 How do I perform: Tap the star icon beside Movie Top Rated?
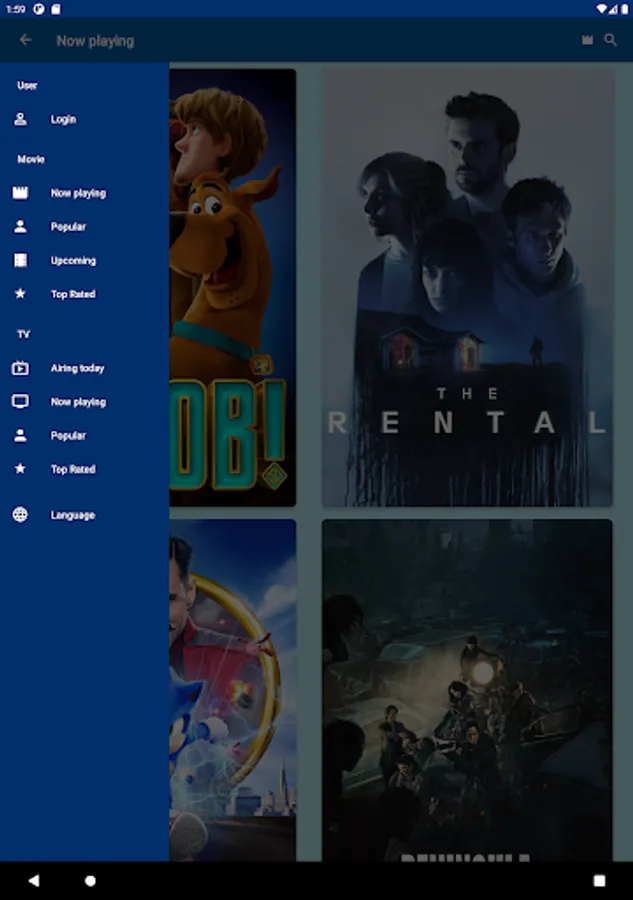(20, 294)
